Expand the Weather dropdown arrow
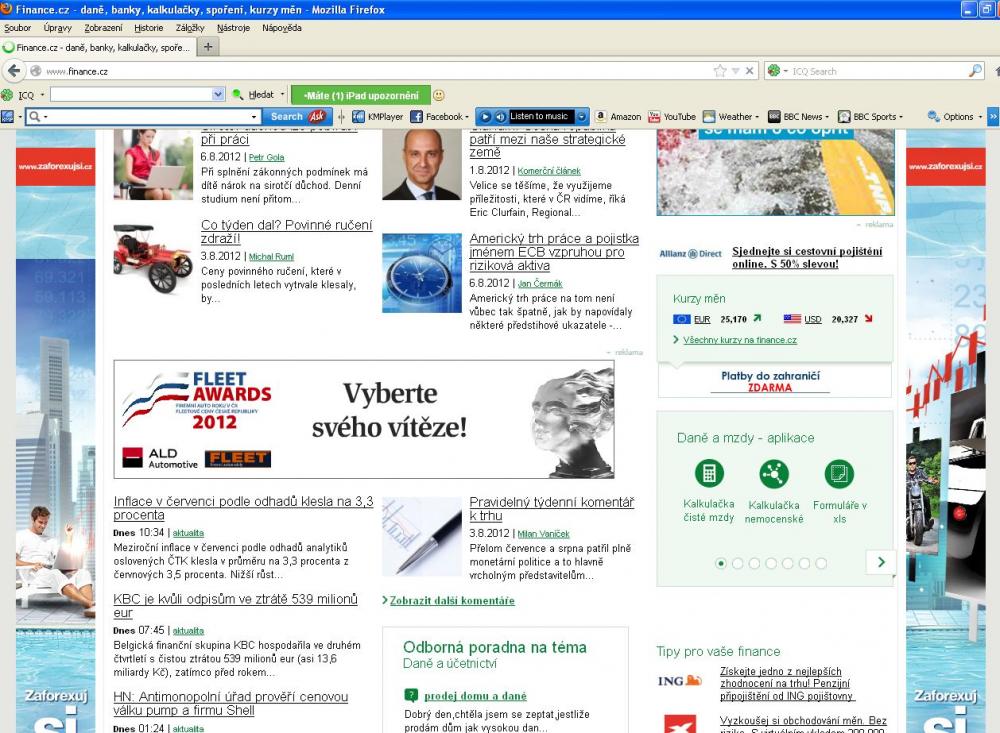Image resolution: width=1000 pixels, height=733 pixels. pos(757,117)
